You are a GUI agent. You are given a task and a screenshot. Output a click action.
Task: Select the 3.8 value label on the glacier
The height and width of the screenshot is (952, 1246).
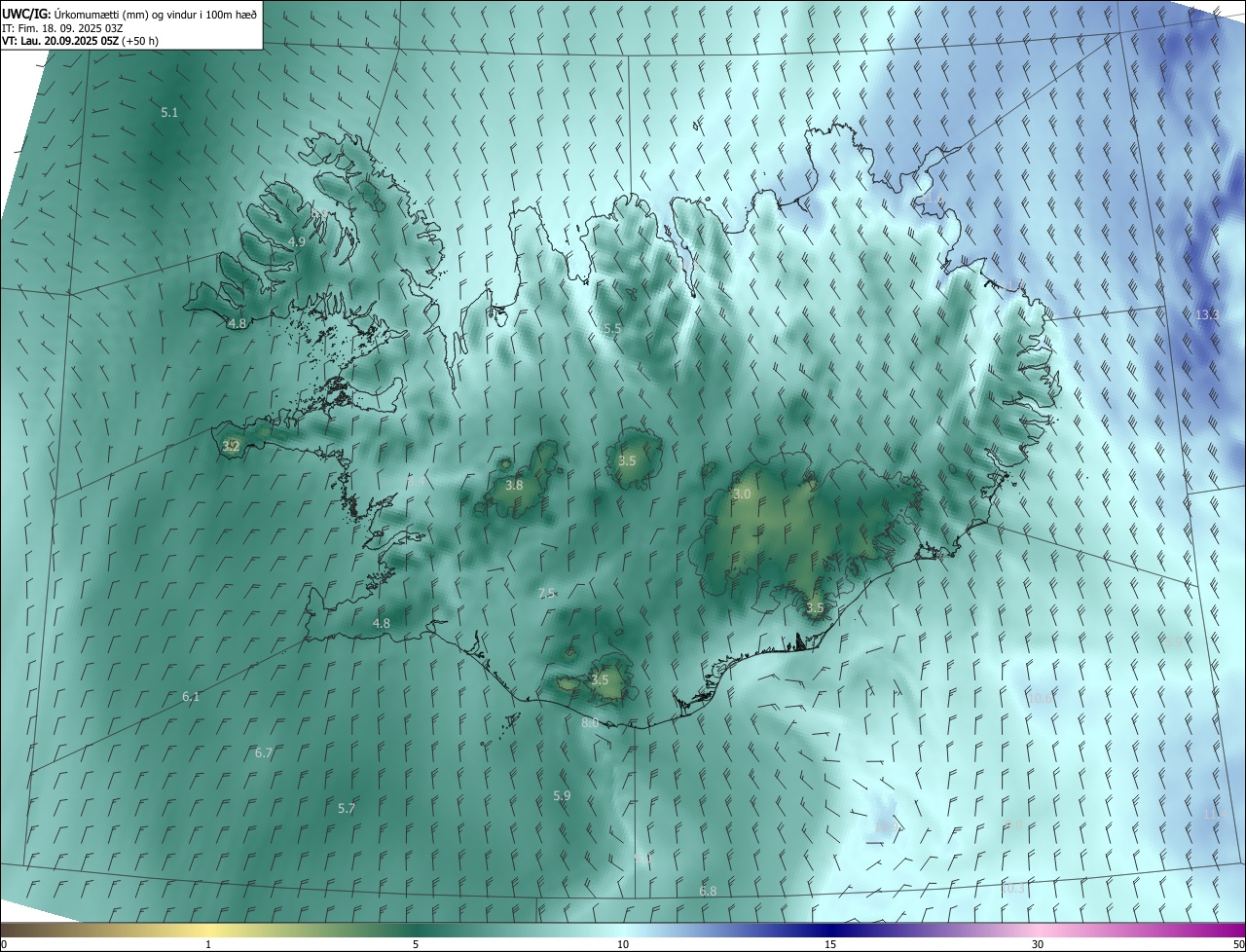tap(514, 485)
